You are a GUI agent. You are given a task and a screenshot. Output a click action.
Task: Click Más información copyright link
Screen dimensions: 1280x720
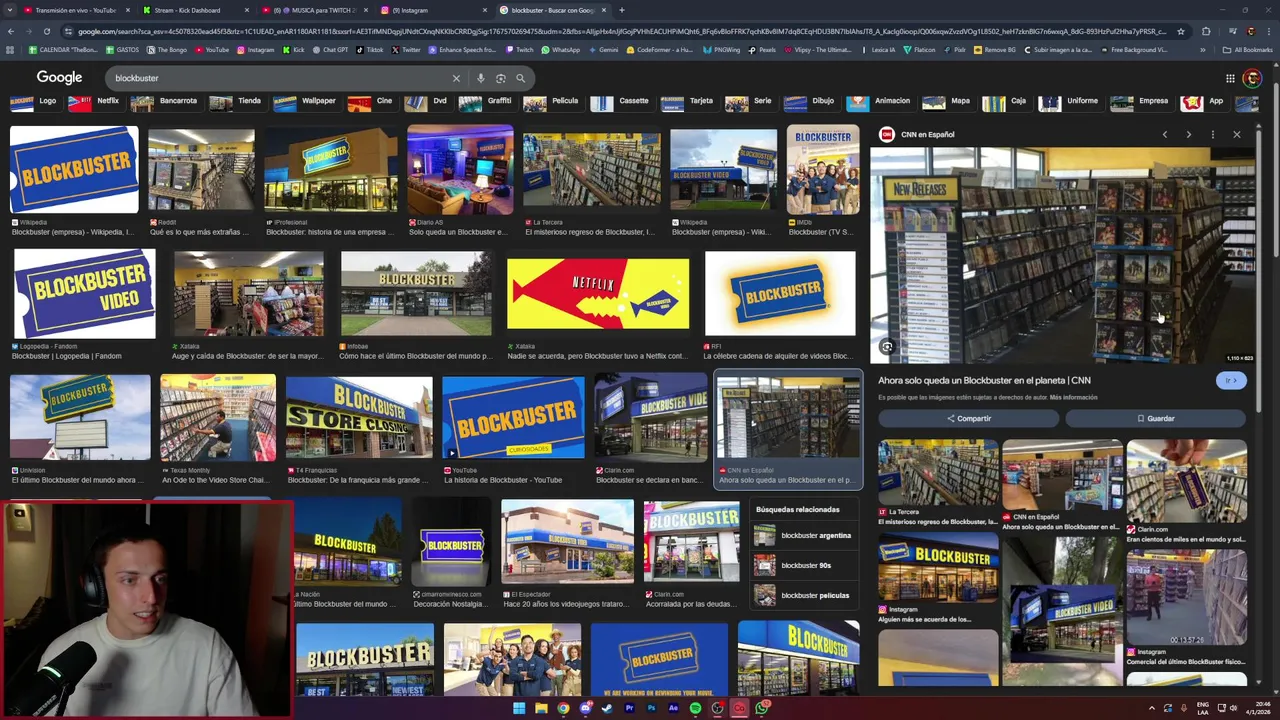click(x=1074, y=398)
